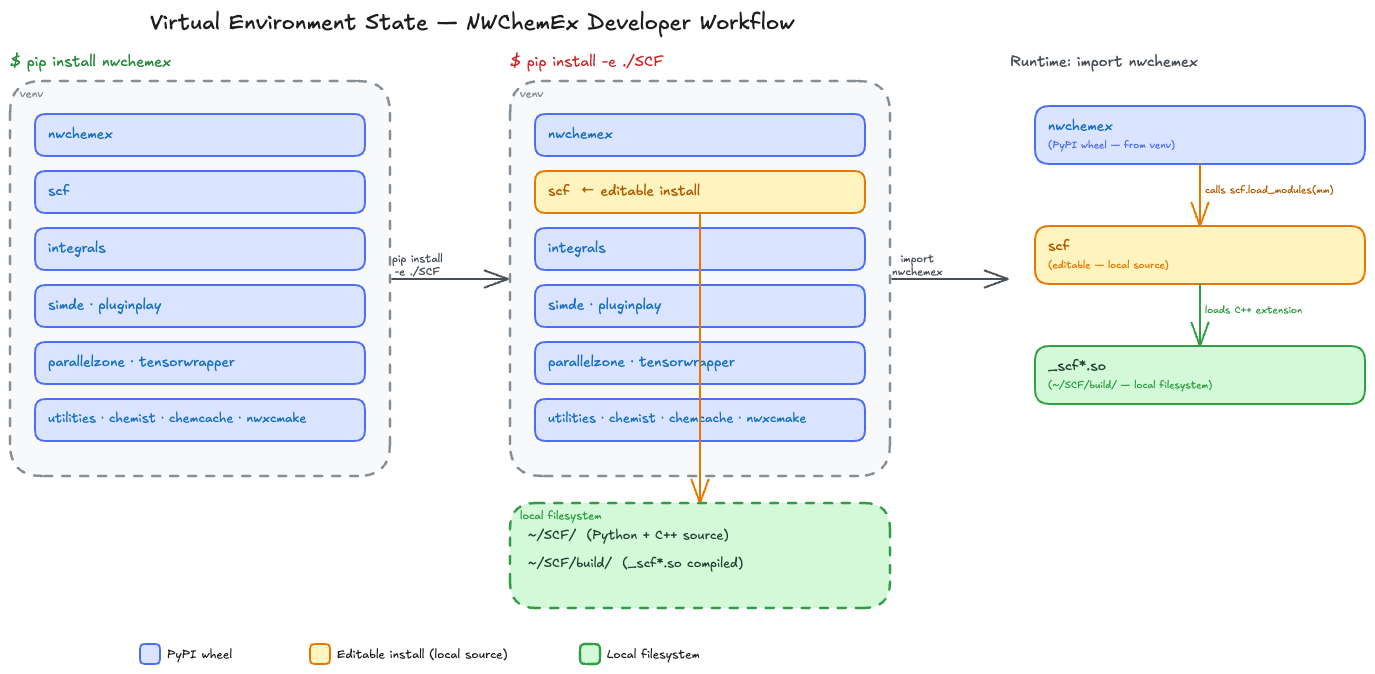Viewport: 1375px width, 674px height.
Task: Click the 'calls scf.load_modules(mm)' arrow label
Action: pyautogui.click(x=1269, y=190)
